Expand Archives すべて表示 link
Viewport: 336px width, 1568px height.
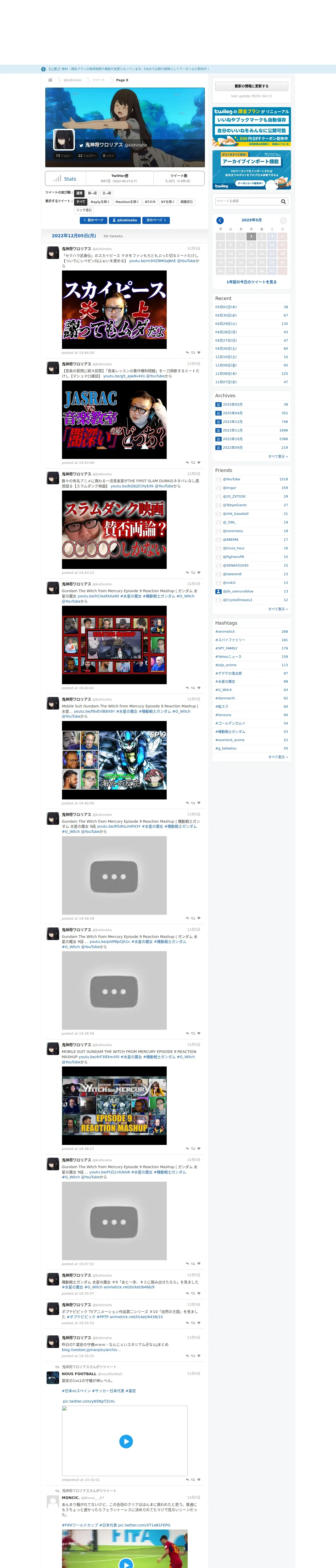[278, 457]
